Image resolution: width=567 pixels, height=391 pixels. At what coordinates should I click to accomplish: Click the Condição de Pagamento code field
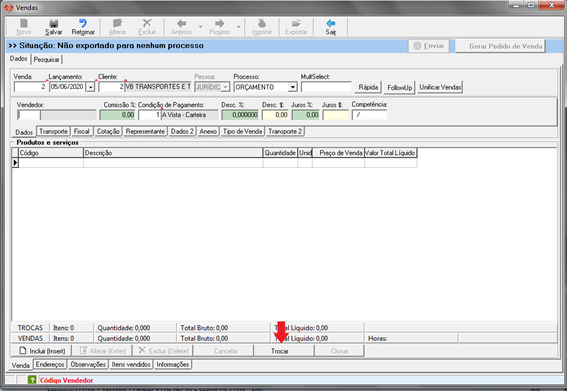[149, 115]
